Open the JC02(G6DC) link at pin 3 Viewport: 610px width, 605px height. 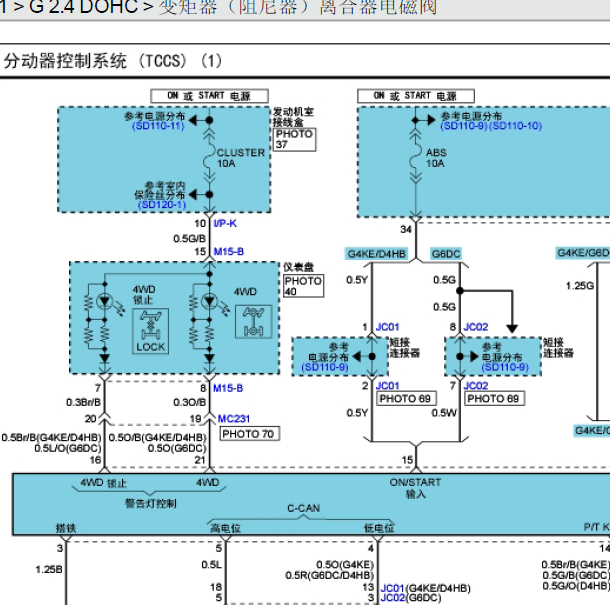coord(411,598)
